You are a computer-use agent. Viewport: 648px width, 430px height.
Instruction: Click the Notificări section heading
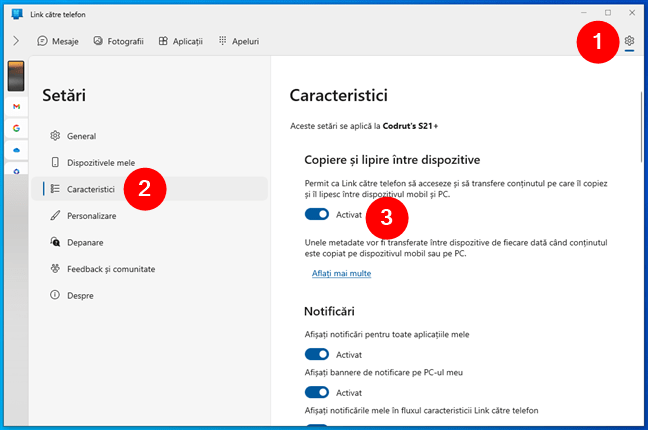coord(329,311)
